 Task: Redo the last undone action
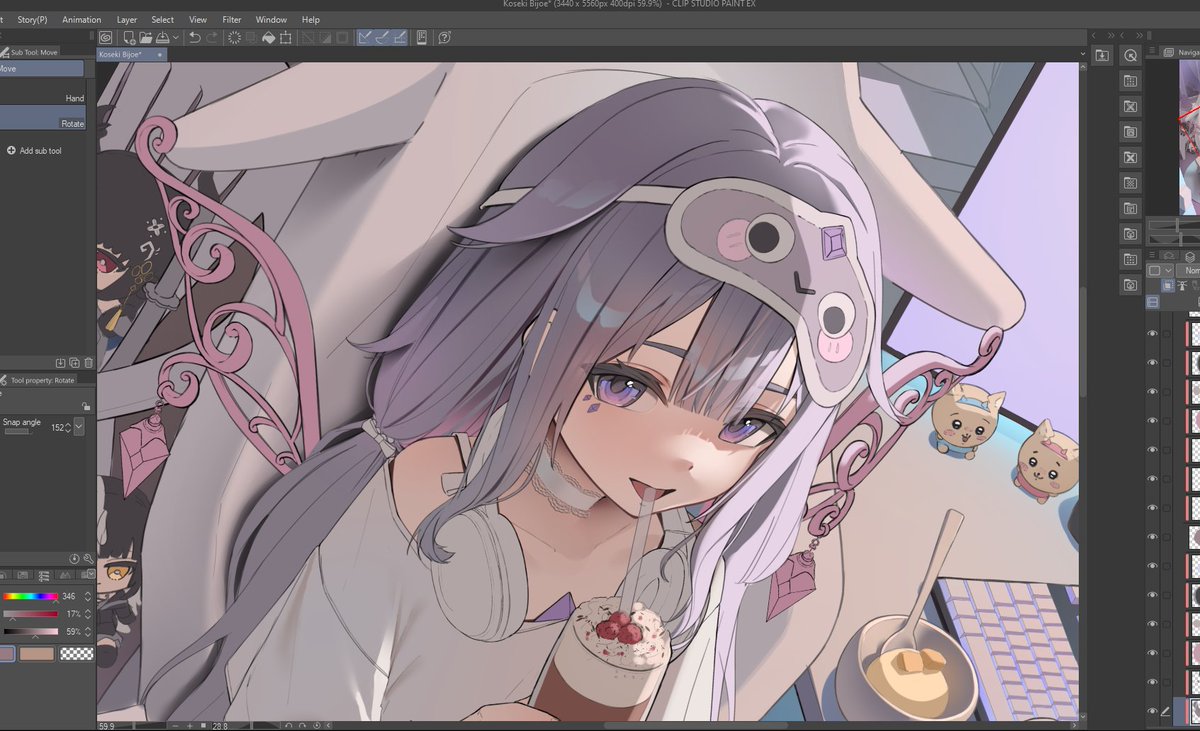(x=212, y=37)
